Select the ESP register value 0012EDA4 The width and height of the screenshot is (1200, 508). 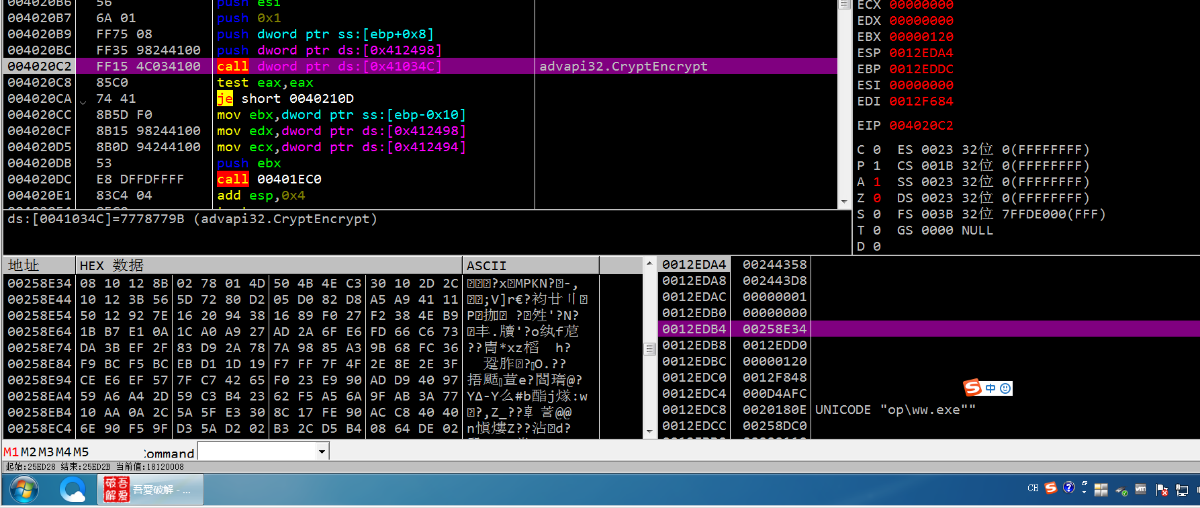[921, 53]
